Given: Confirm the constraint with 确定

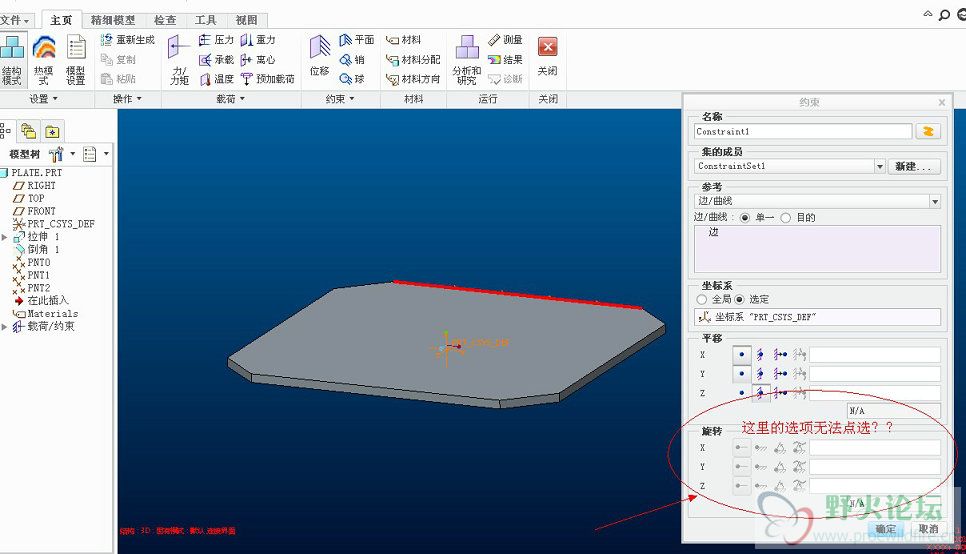Looking at the screenshot, I should [885, 529].
